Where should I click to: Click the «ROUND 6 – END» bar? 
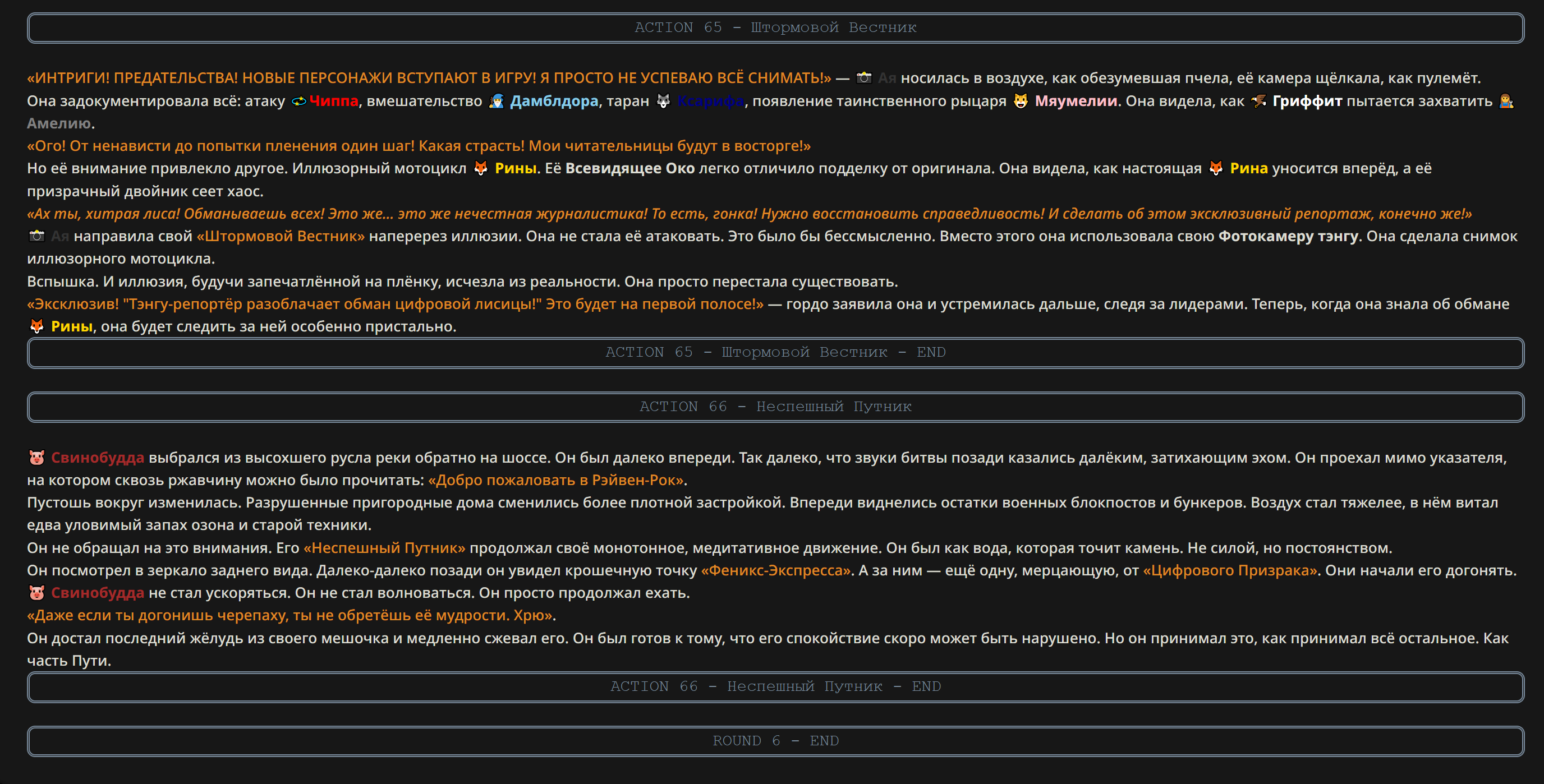coord(775,741)
